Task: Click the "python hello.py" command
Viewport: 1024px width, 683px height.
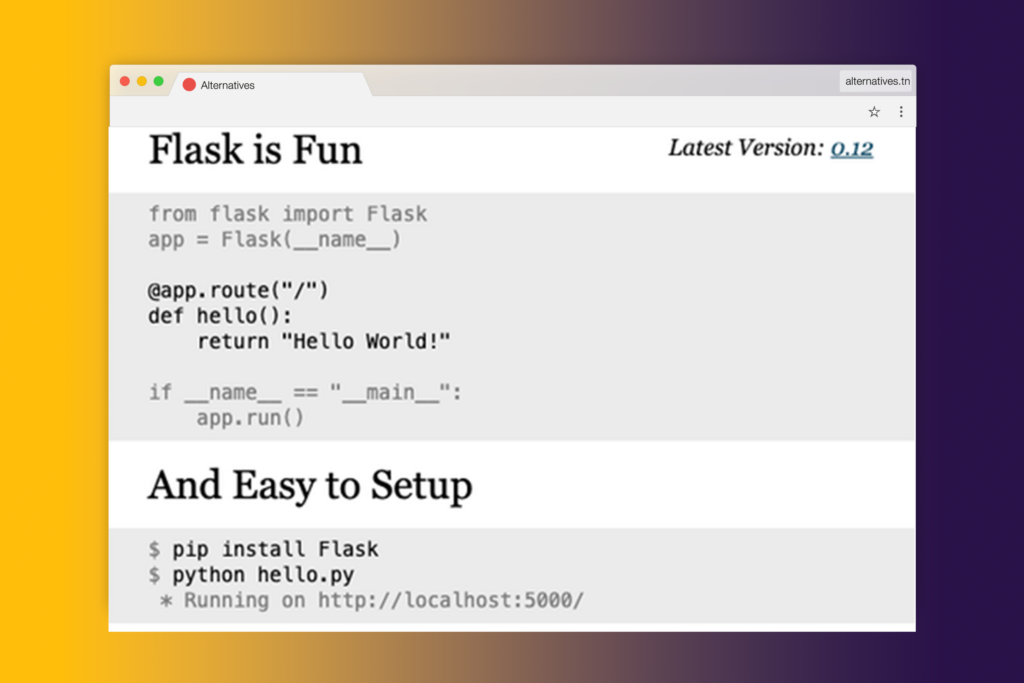Action: (263, 575)
